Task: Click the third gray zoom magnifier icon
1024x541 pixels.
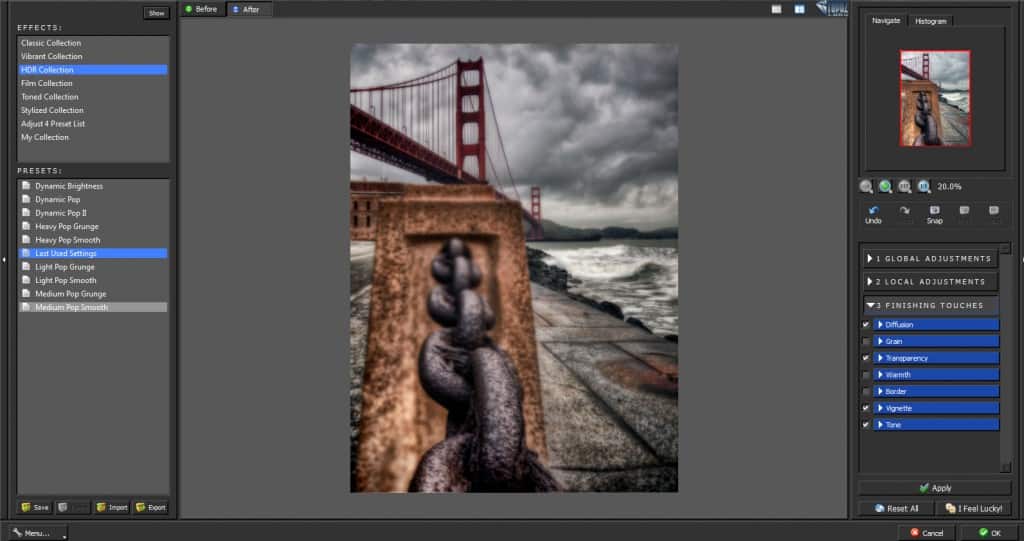Action: pyautogui.click(x=904, y=187)
